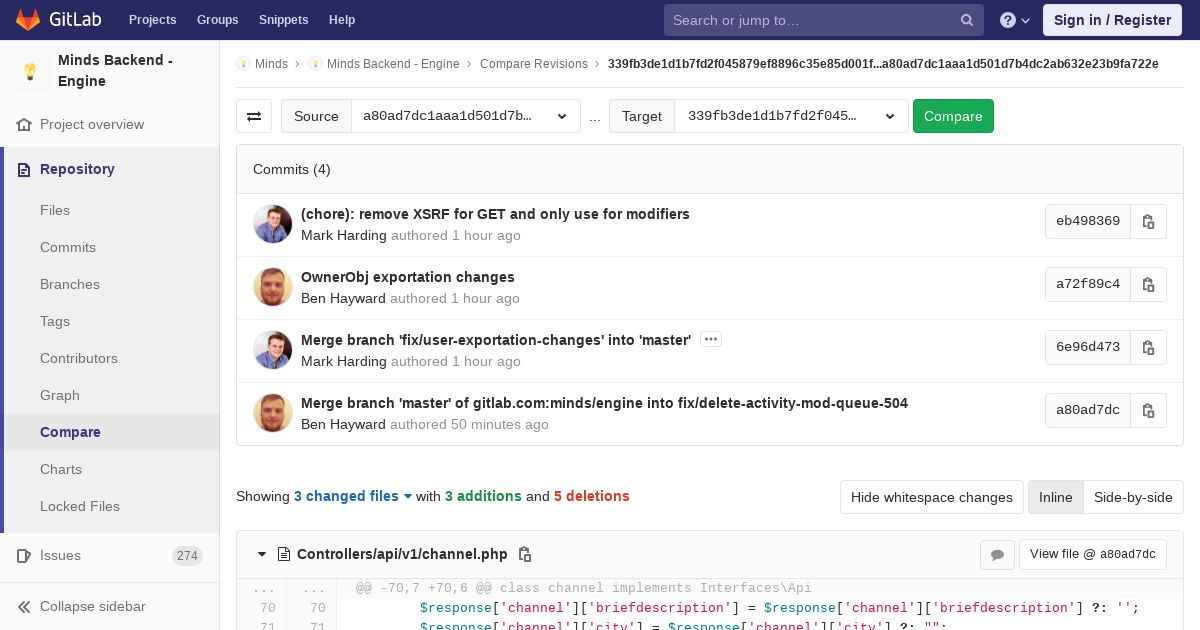Open the Help question mark menu
The height and width of the screenshot is (630, 1200).
click(x=1015, y=20)
